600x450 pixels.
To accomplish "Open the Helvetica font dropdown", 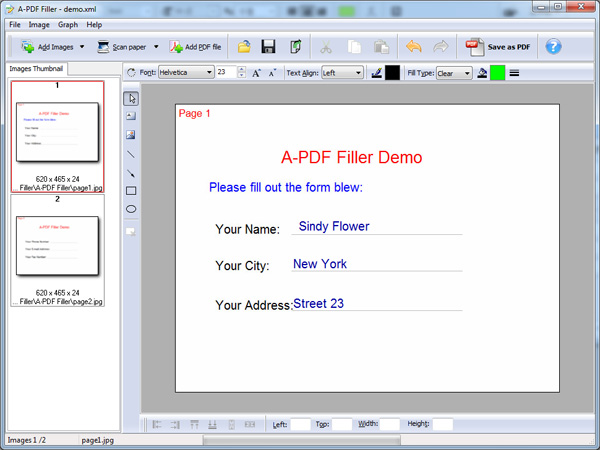I will [x=186, y=72].
